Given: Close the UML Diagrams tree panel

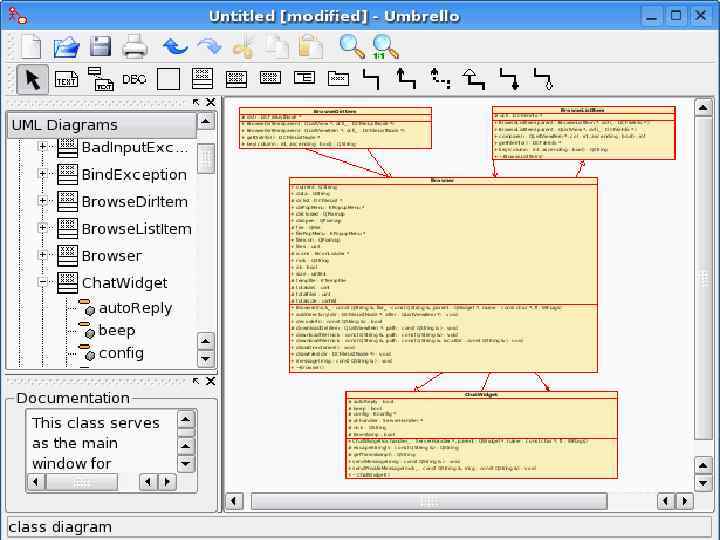Looking at the screenshot, I should 211,102.
